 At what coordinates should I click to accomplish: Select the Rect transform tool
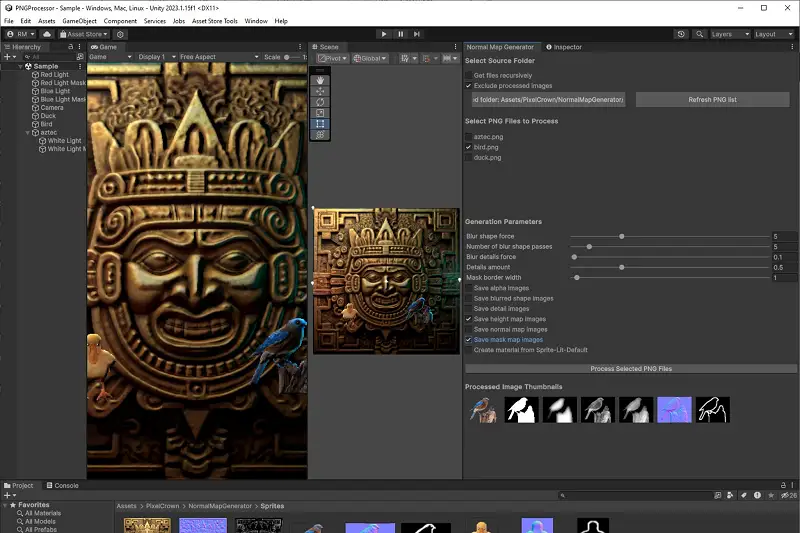click(x=320, y=124)
